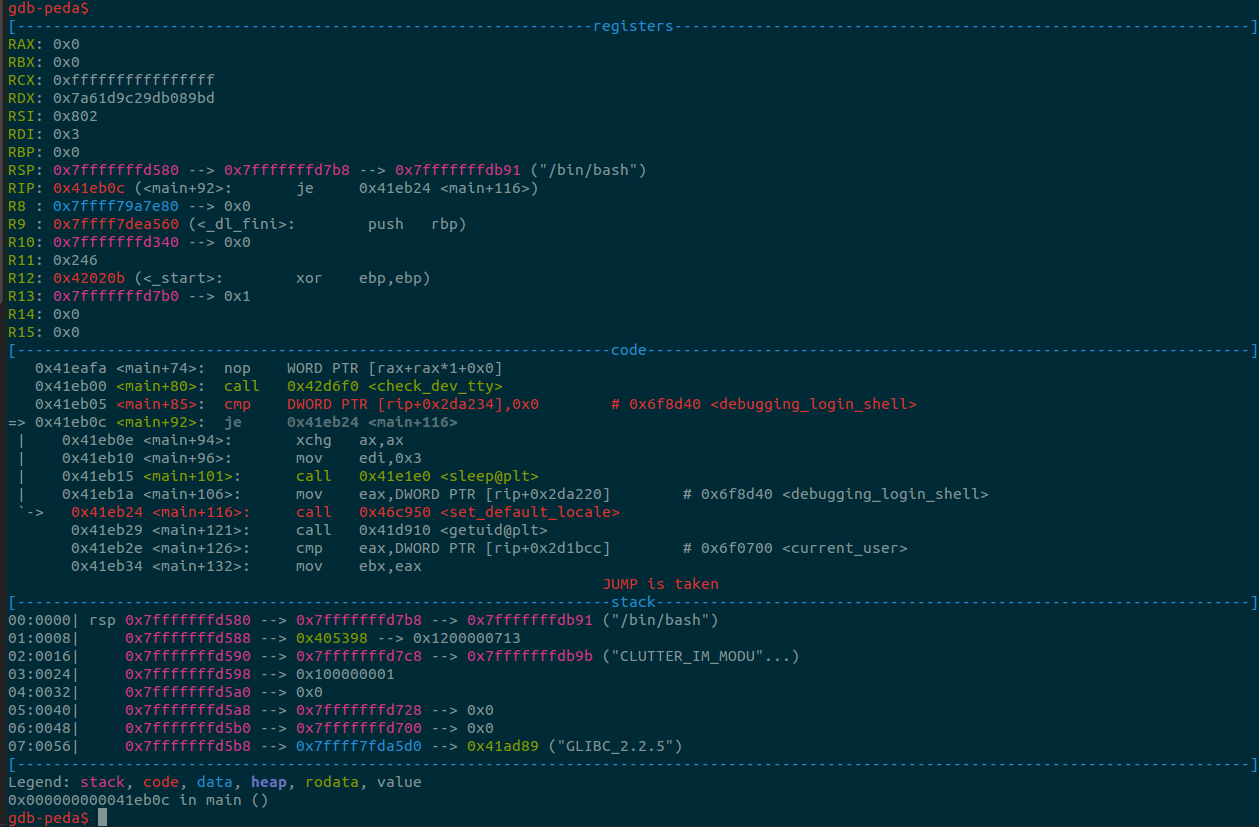
Task: Click R10 address 0x7fffffffd340
Action: click(x=116, y=242)
